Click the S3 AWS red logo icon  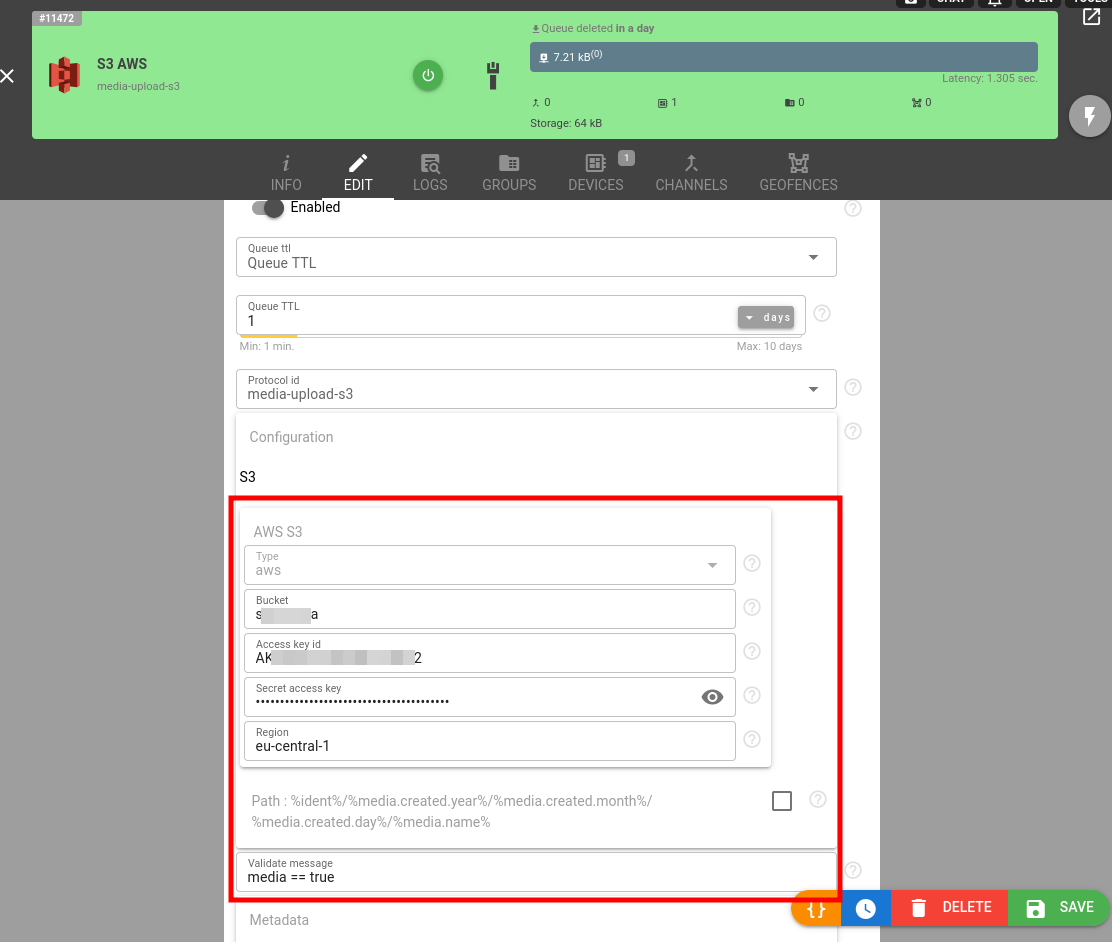(64, 74)
